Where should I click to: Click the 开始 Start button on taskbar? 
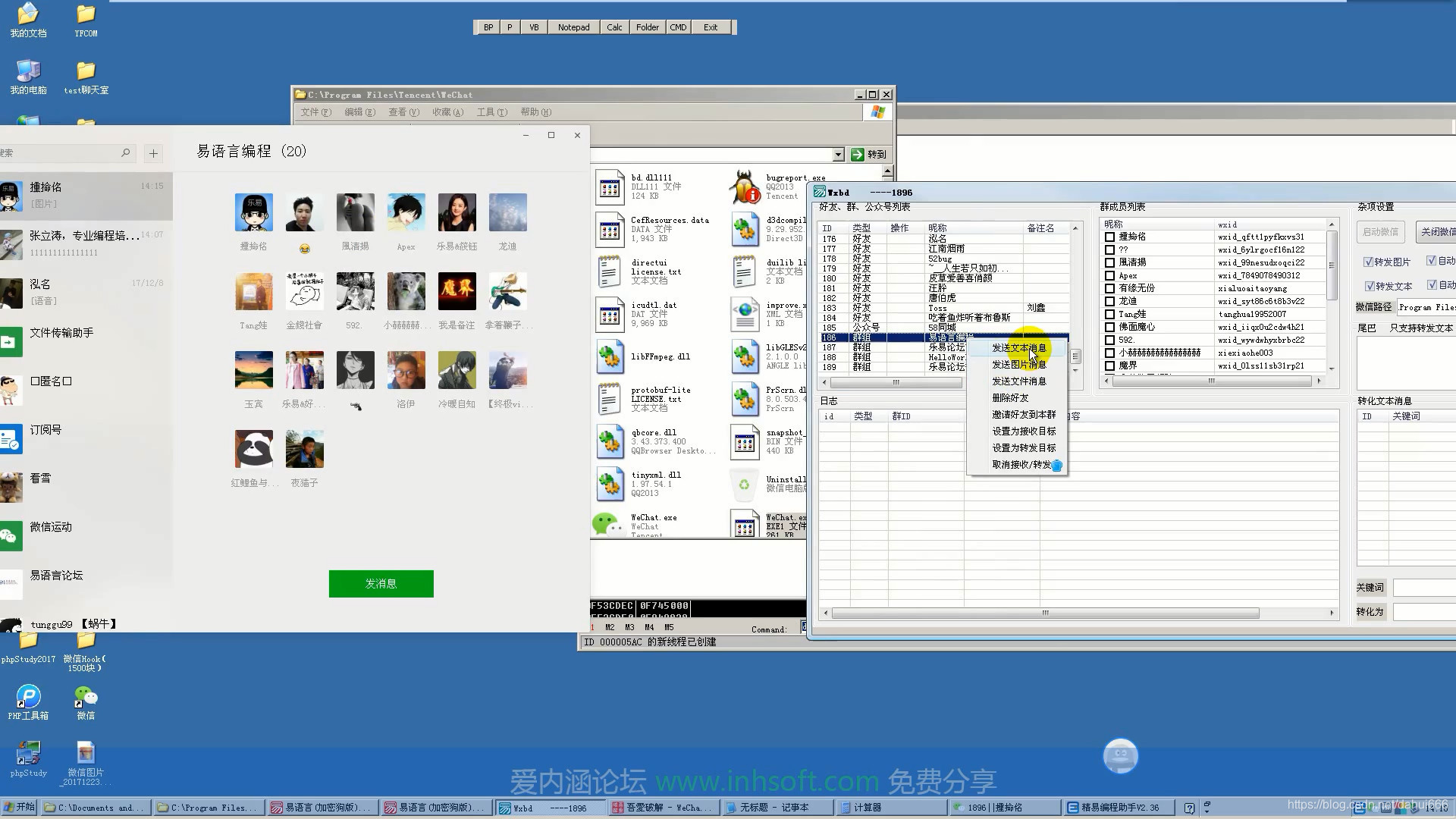[x=20, y=808]
